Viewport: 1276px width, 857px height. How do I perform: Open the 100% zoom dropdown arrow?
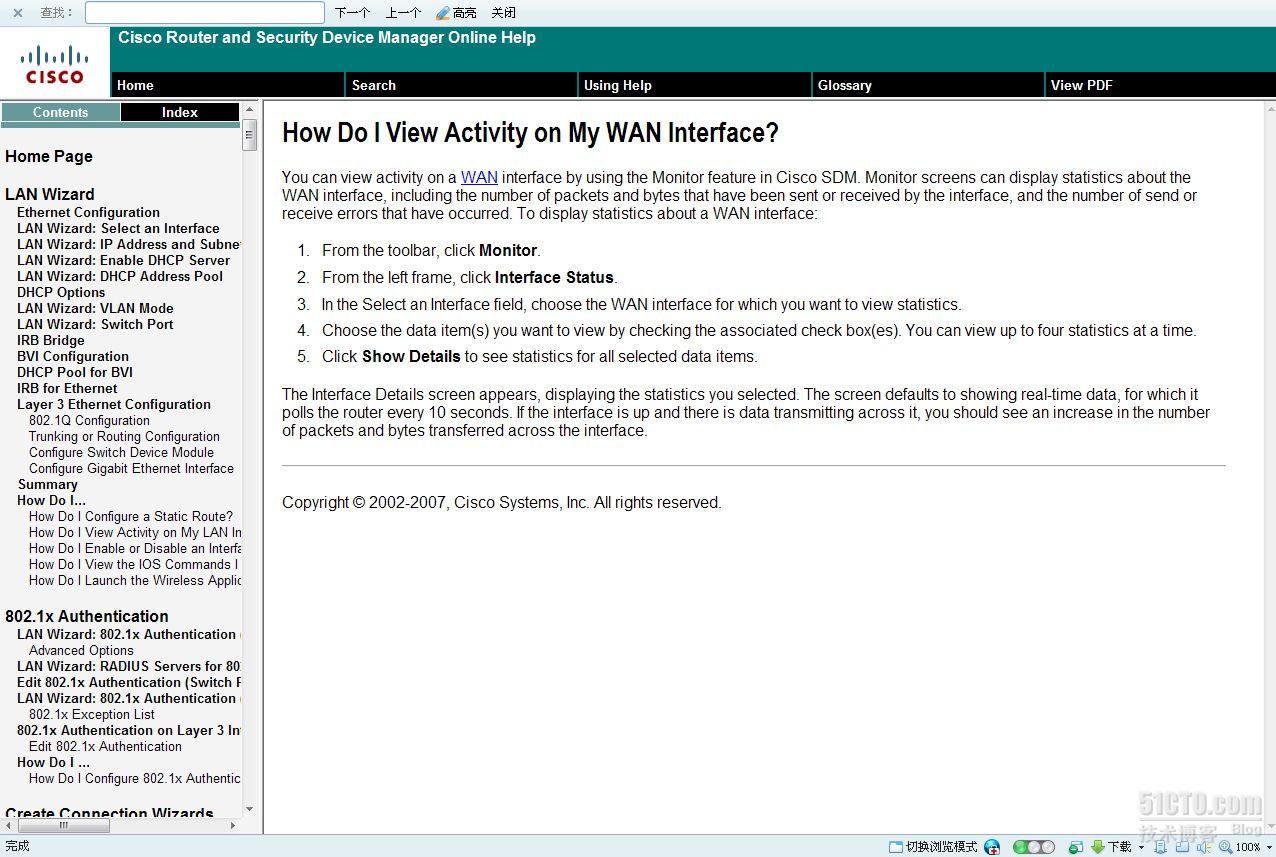[1268, 848]
